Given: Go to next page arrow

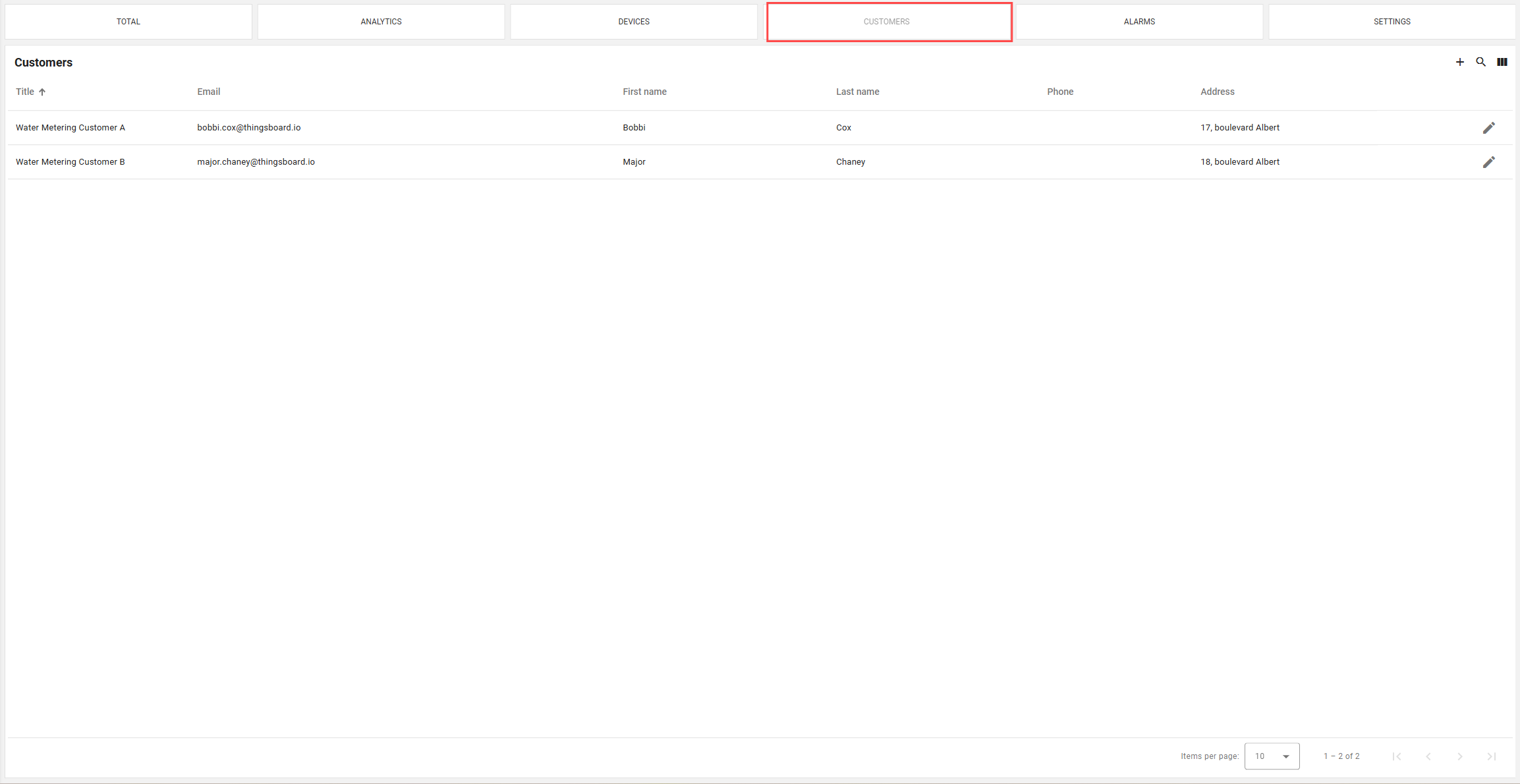Looking at the screenshot, I should [1460, 756].
